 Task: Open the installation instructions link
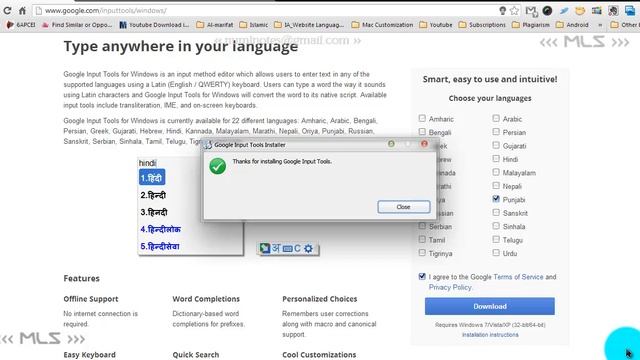coord(490,335)
